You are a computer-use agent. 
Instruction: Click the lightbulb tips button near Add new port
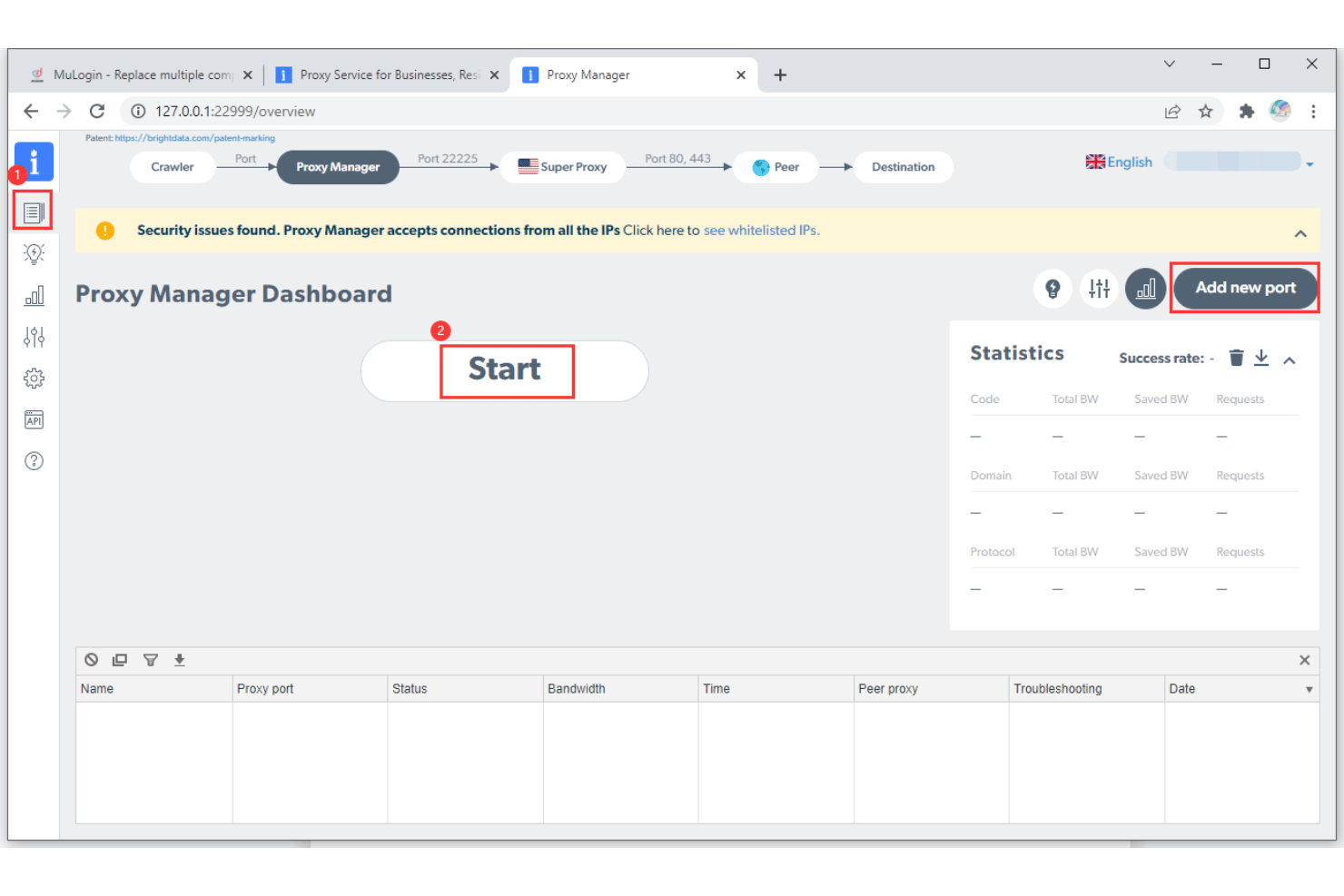[x=1052, y=289]
